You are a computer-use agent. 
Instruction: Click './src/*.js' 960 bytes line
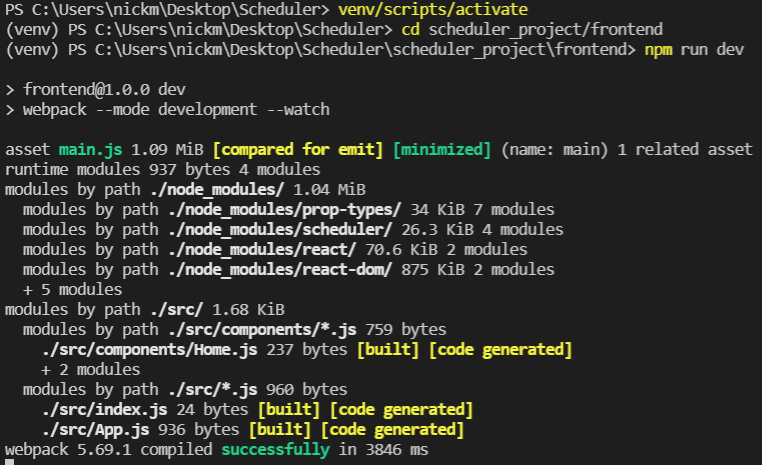[x=185, y=390]
